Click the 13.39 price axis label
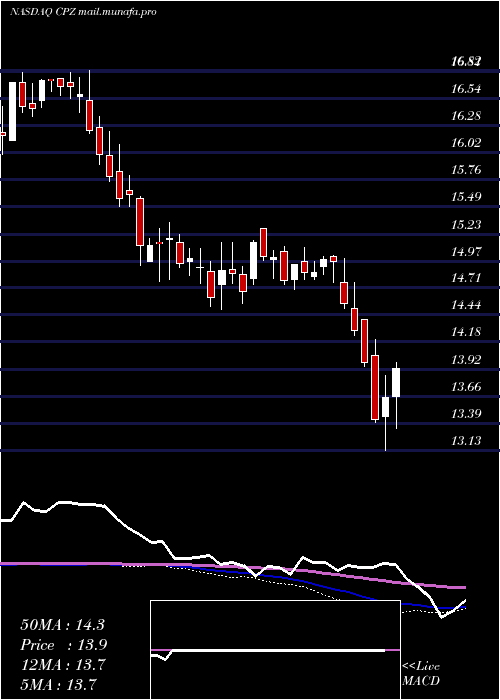Viewport: 500px width, 700px height. click(466, 413)
